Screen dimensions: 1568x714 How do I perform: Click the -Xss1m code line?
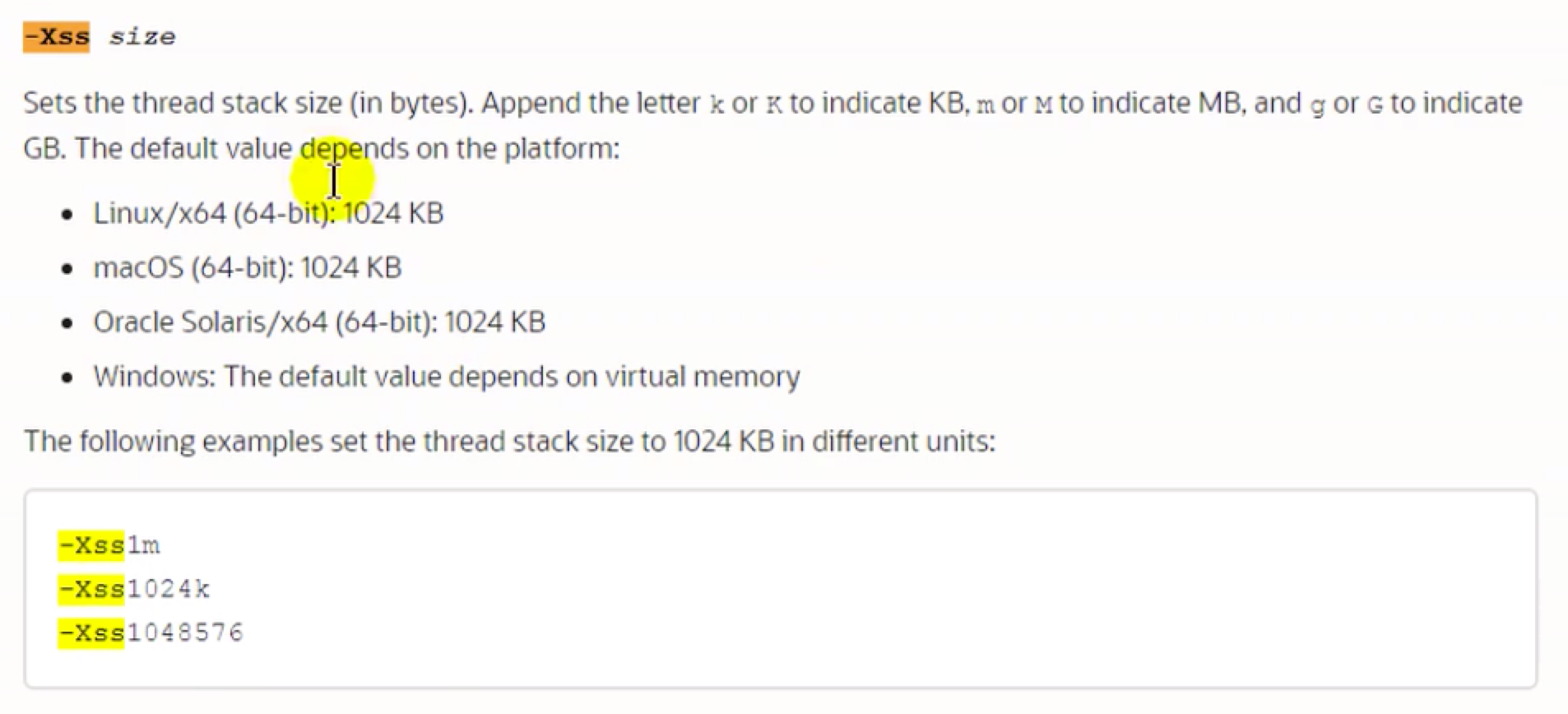(109, 545)
